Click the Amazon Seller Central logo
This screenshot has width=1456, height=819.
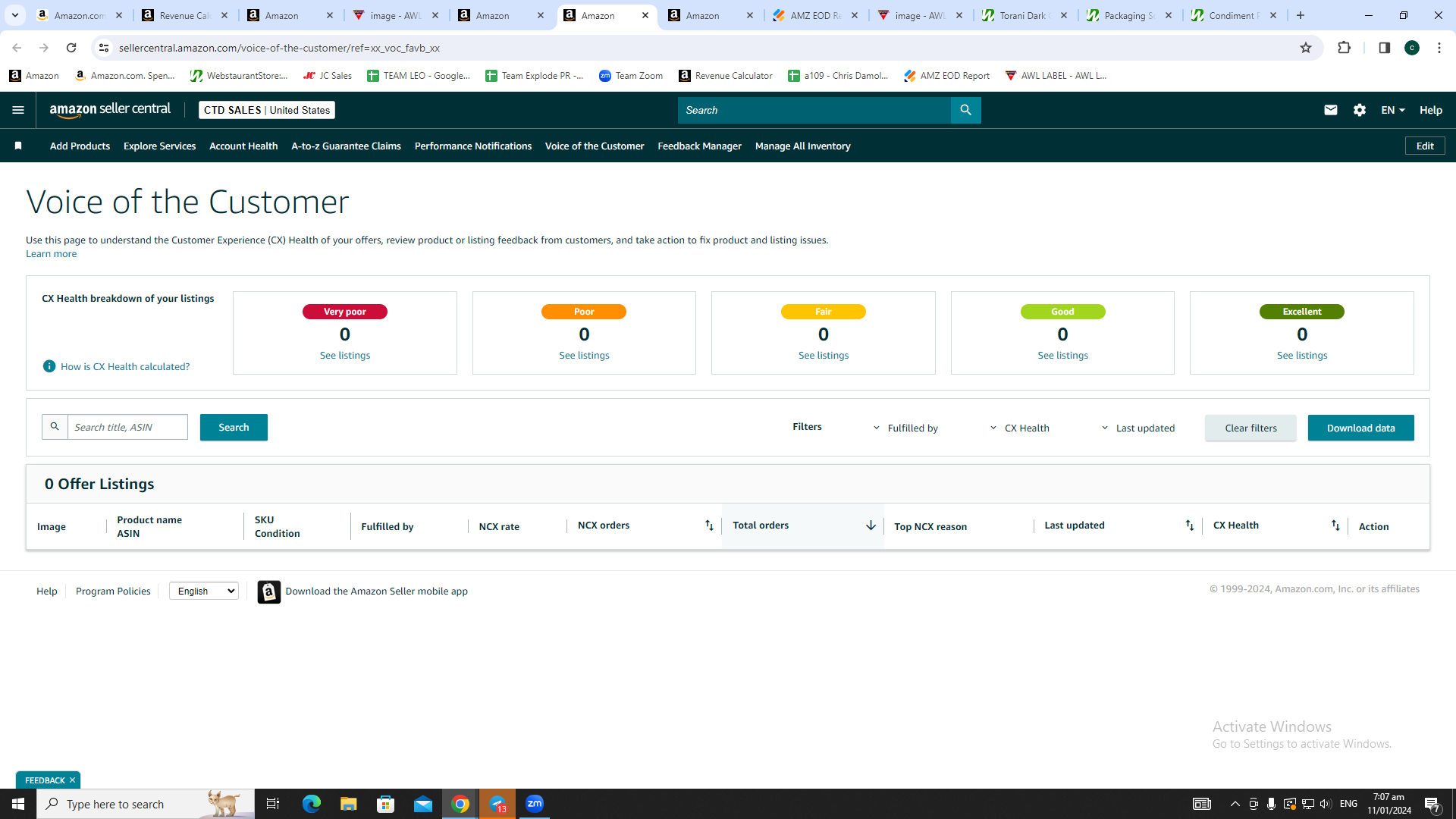pos(110,110)
